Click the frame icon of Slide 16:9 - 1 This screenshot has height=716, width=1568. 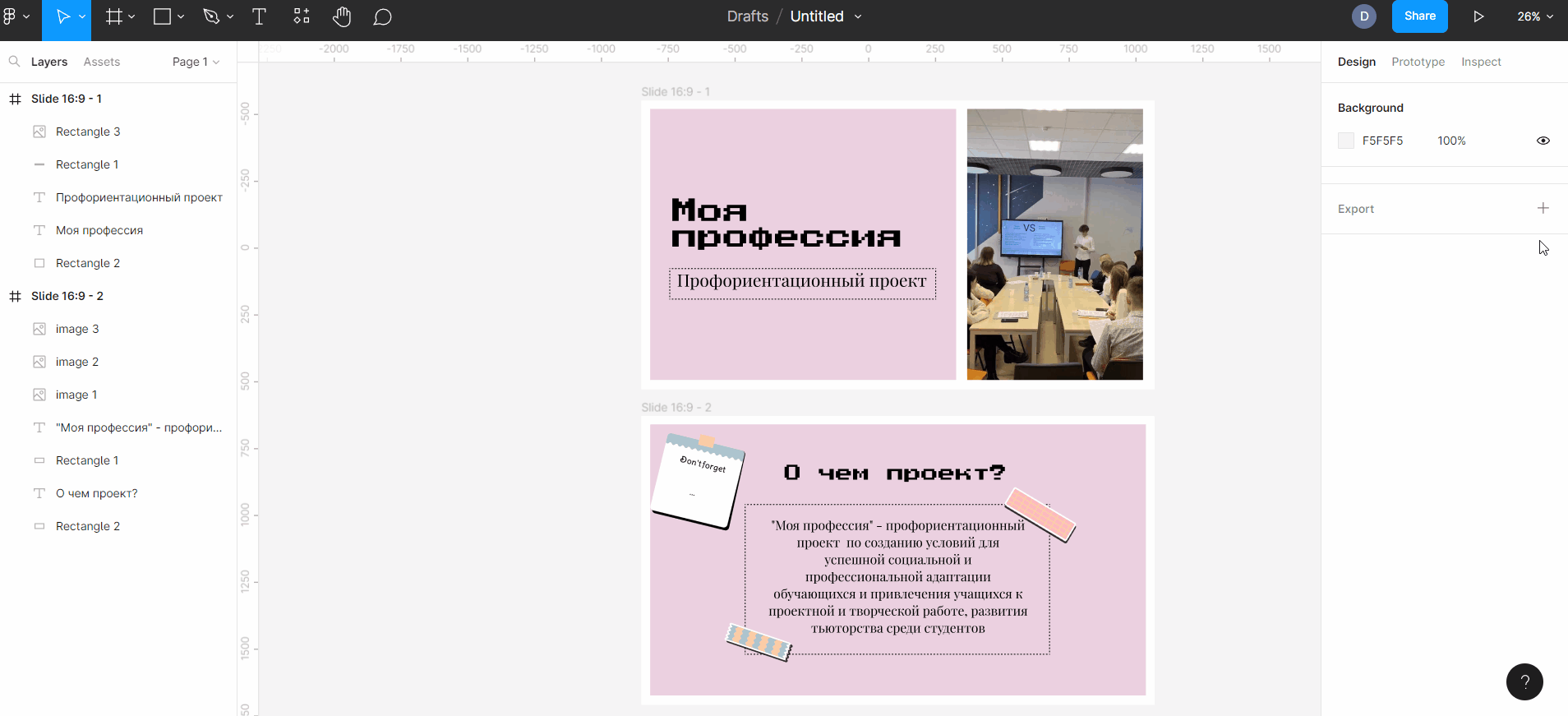[15, 99]
